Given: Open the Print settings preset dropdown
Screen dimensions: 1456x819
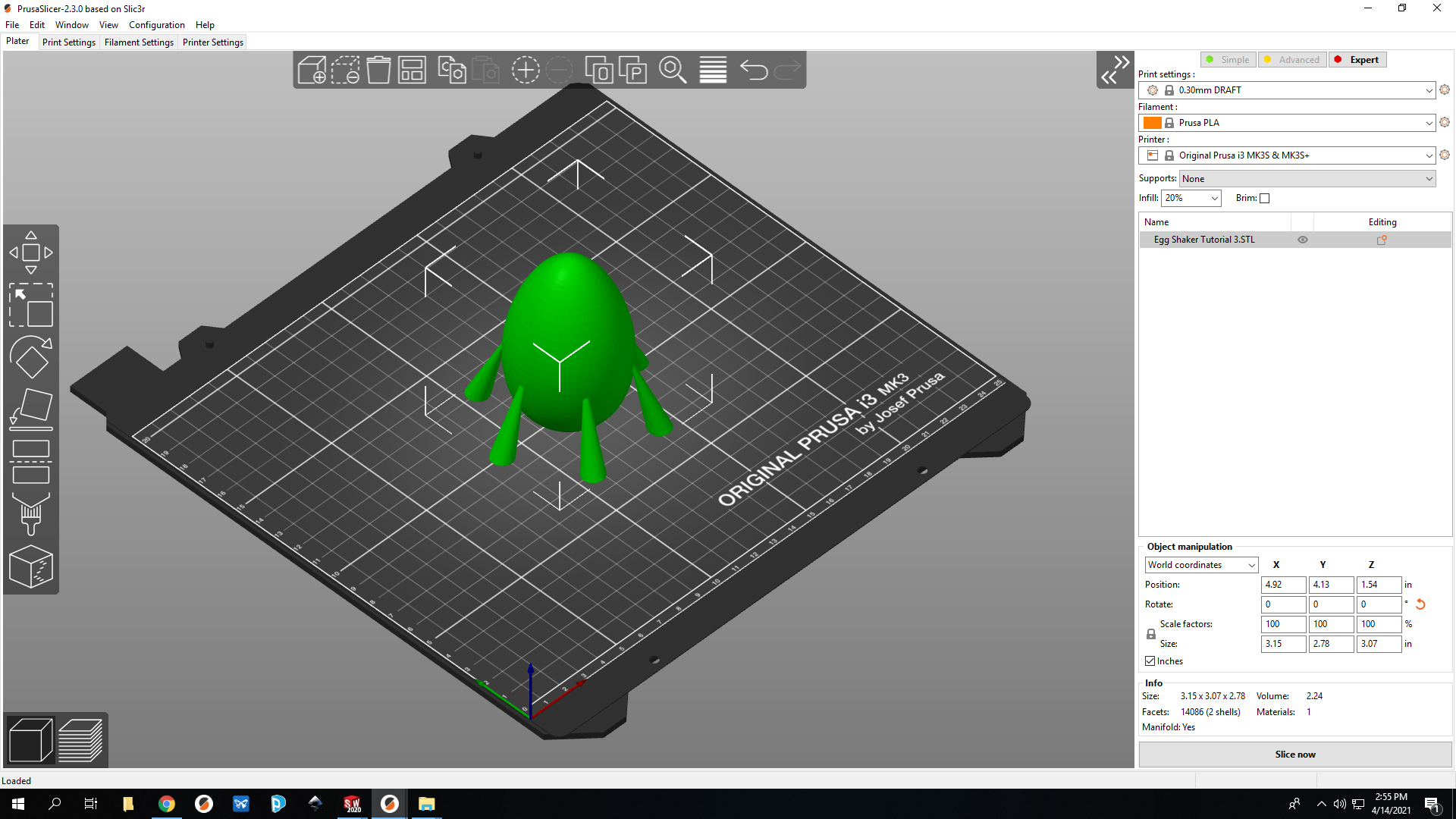Looking at the screenshot, I should pos(1287,90).
